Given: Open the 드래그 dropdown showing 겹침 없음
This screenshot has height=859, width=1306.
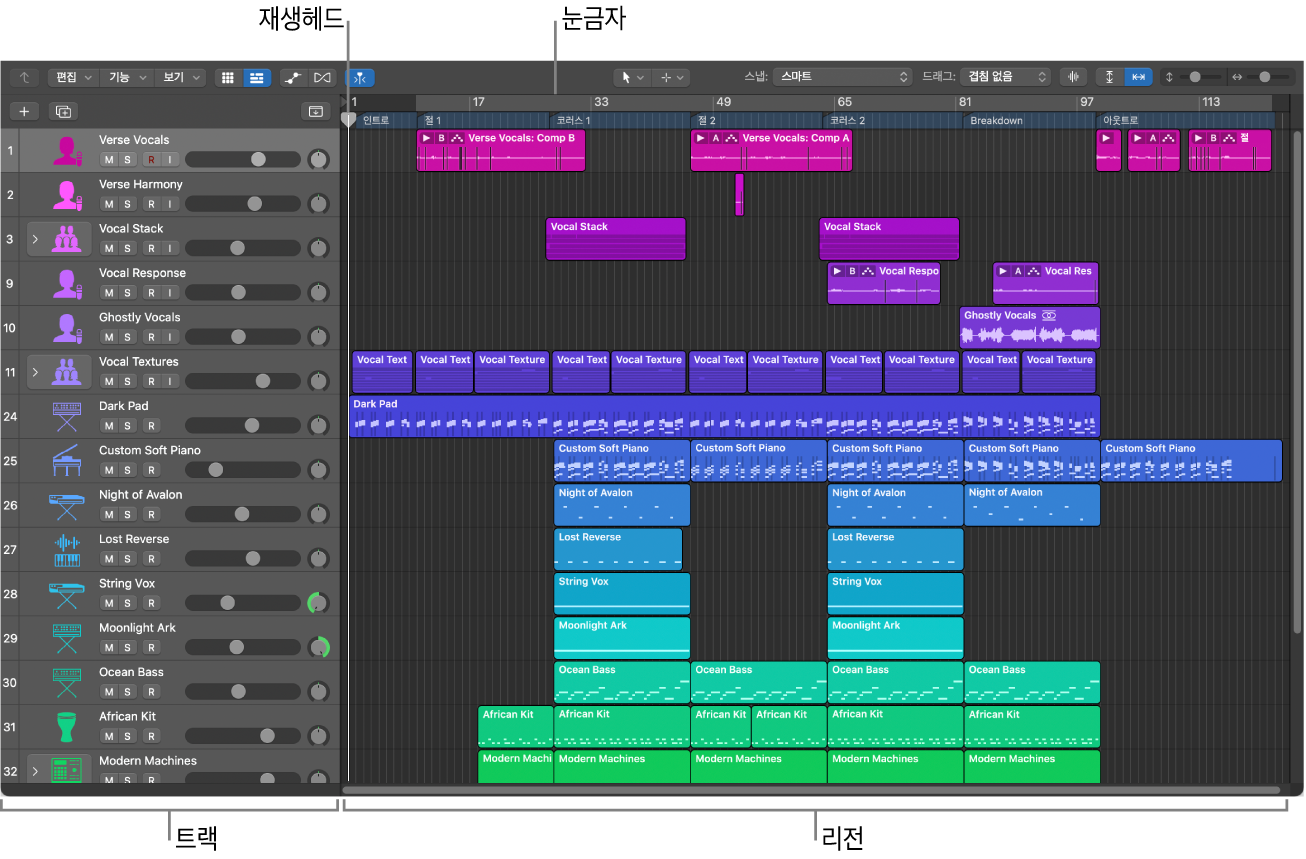Looking at the screenshot, I should click(x=1002, y=76).
